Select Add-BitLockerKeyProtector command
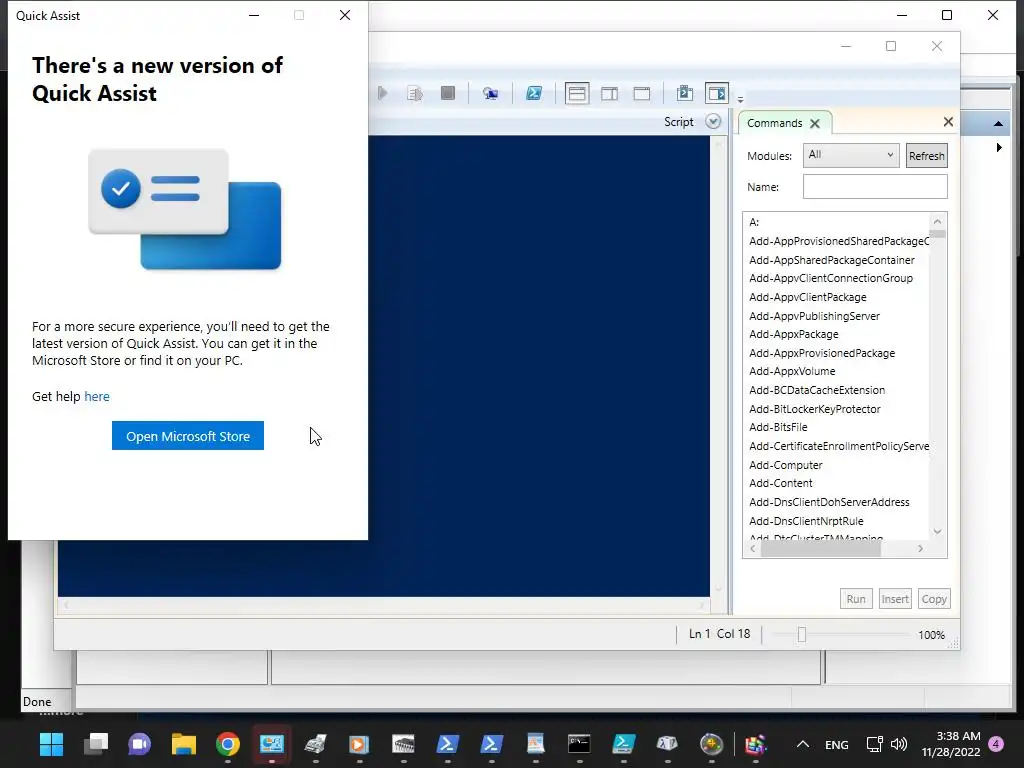Image resolution: width=1024 pixels, height=768 pixels. (814, 409)
